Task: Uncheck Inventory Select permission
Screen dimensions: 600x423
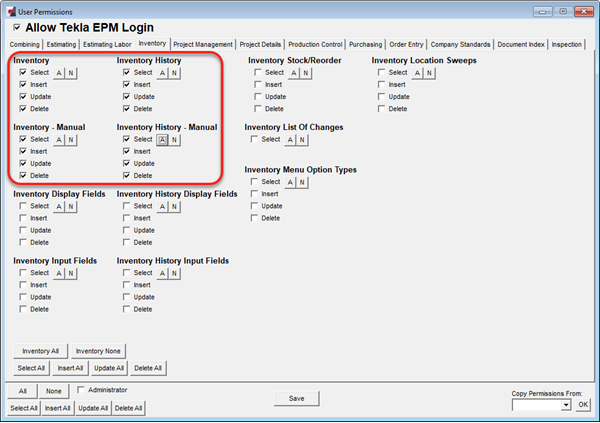Action: pyautogui.click(x=23, y=72)
